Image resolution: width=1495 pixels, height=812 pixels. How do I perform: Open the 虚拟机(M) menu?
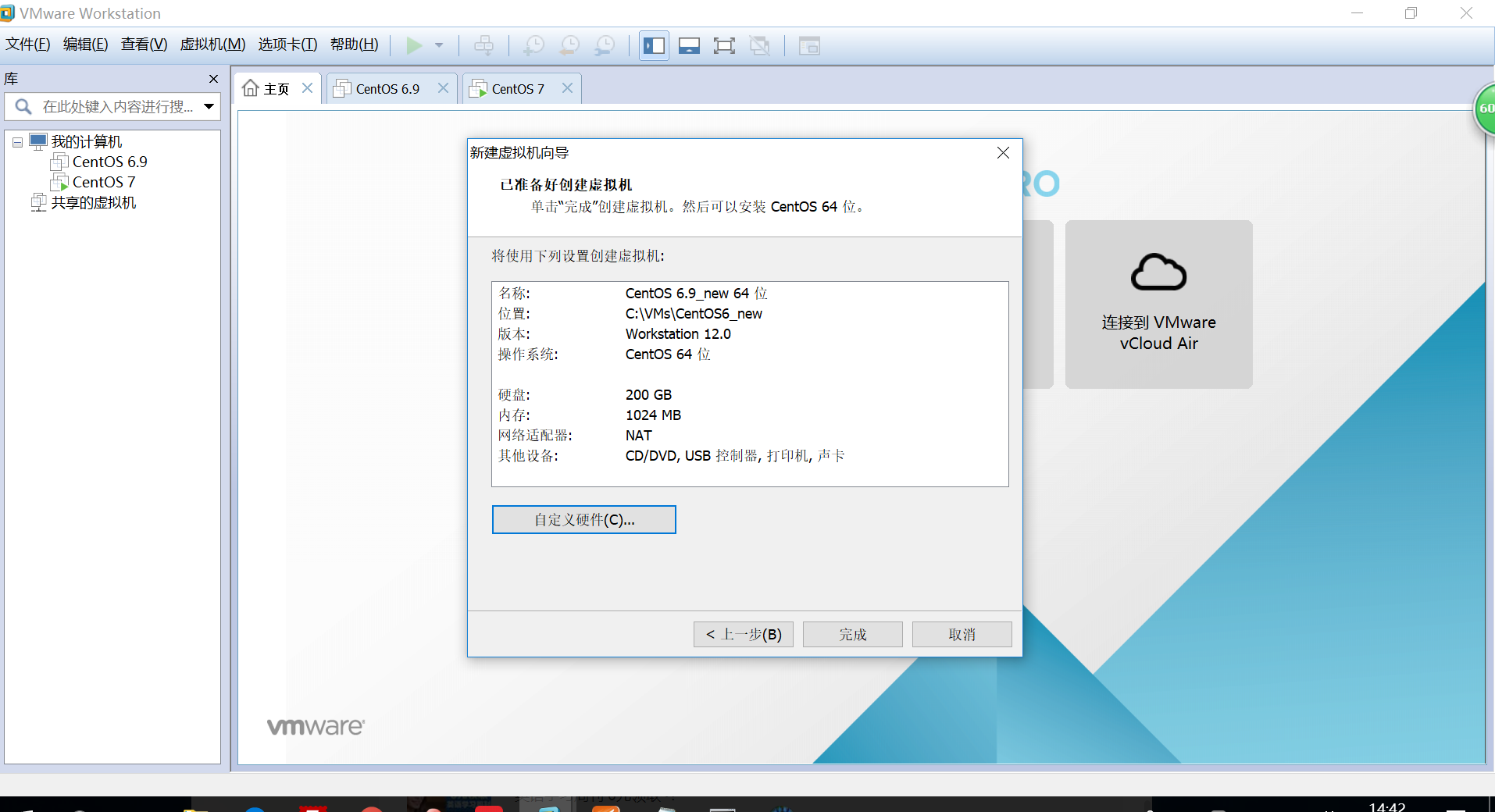tap(213, 45)
